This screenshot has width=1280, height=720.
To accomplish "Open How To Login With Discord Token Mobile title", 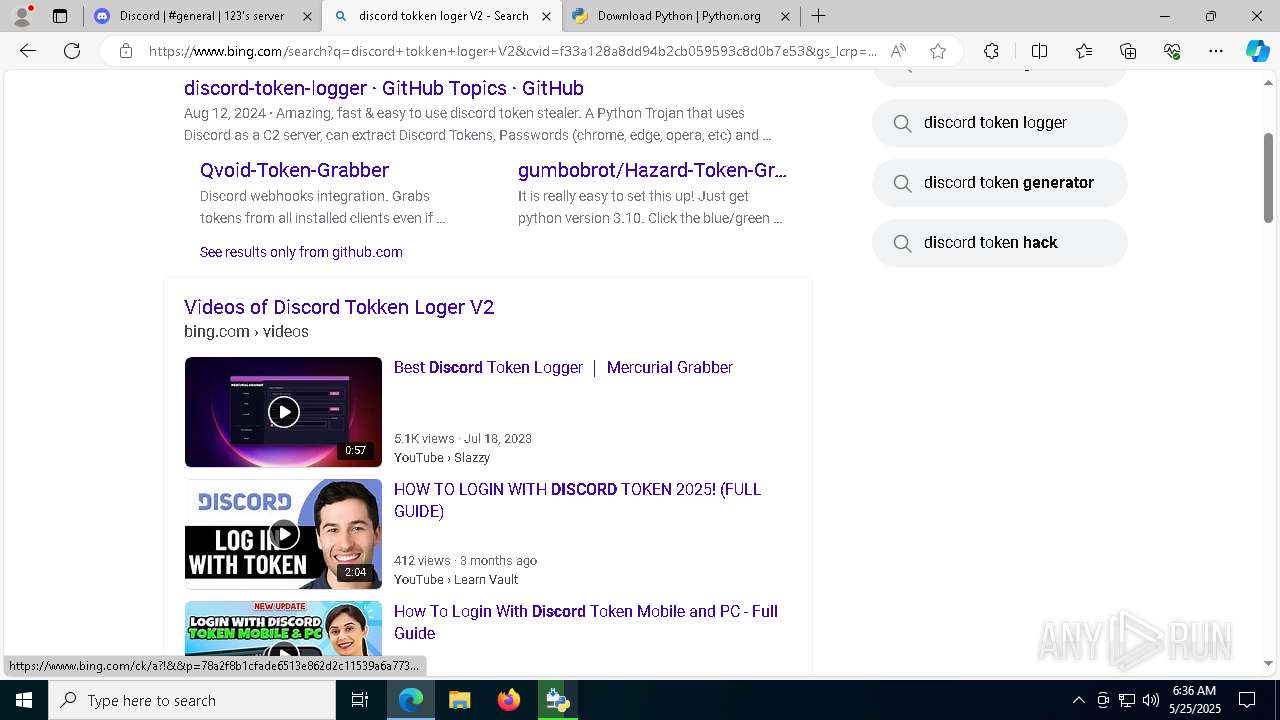I will (x=585, y=622).
